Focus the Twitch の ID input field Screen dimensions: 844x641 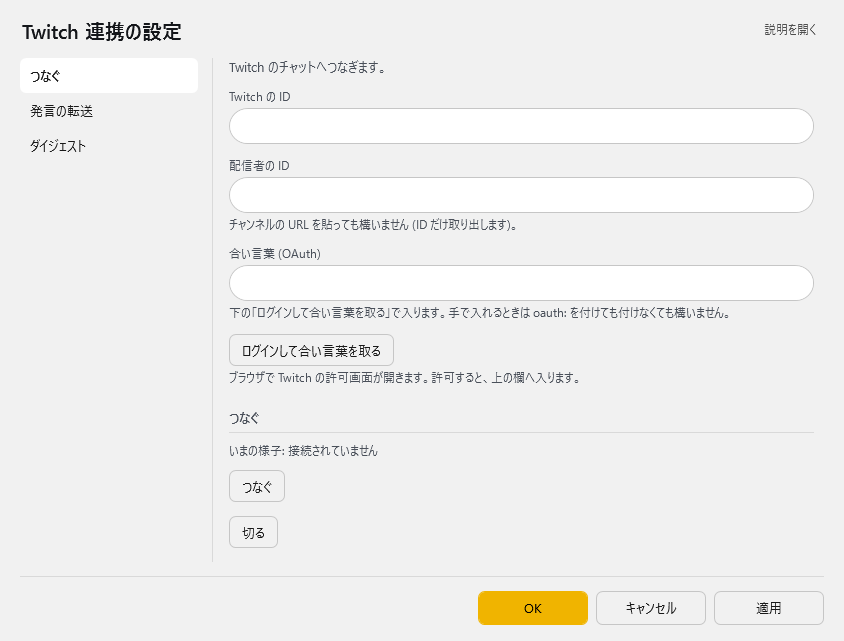click(x=521, y=126)
